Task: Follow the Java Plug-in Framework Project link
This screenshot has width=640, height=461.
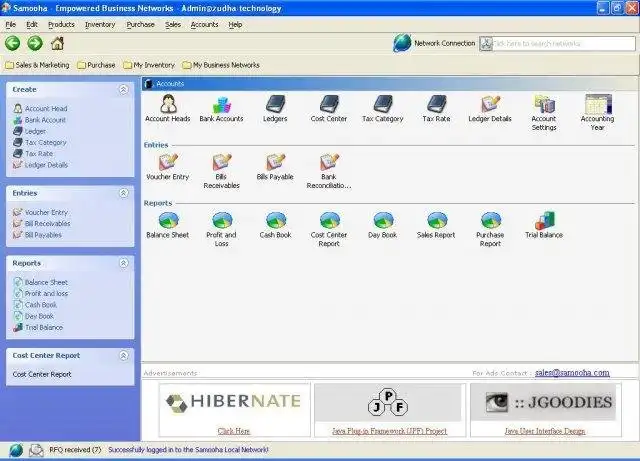Action: 389,431
